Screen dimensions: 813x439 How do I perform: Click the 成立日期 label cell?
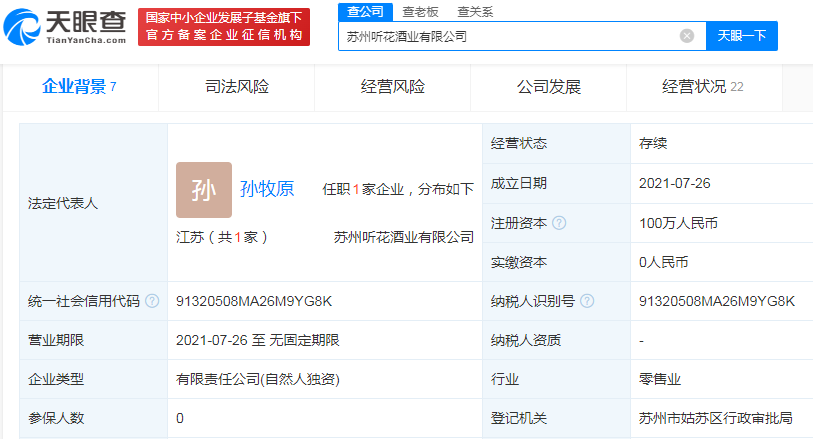tap(556, 183)
